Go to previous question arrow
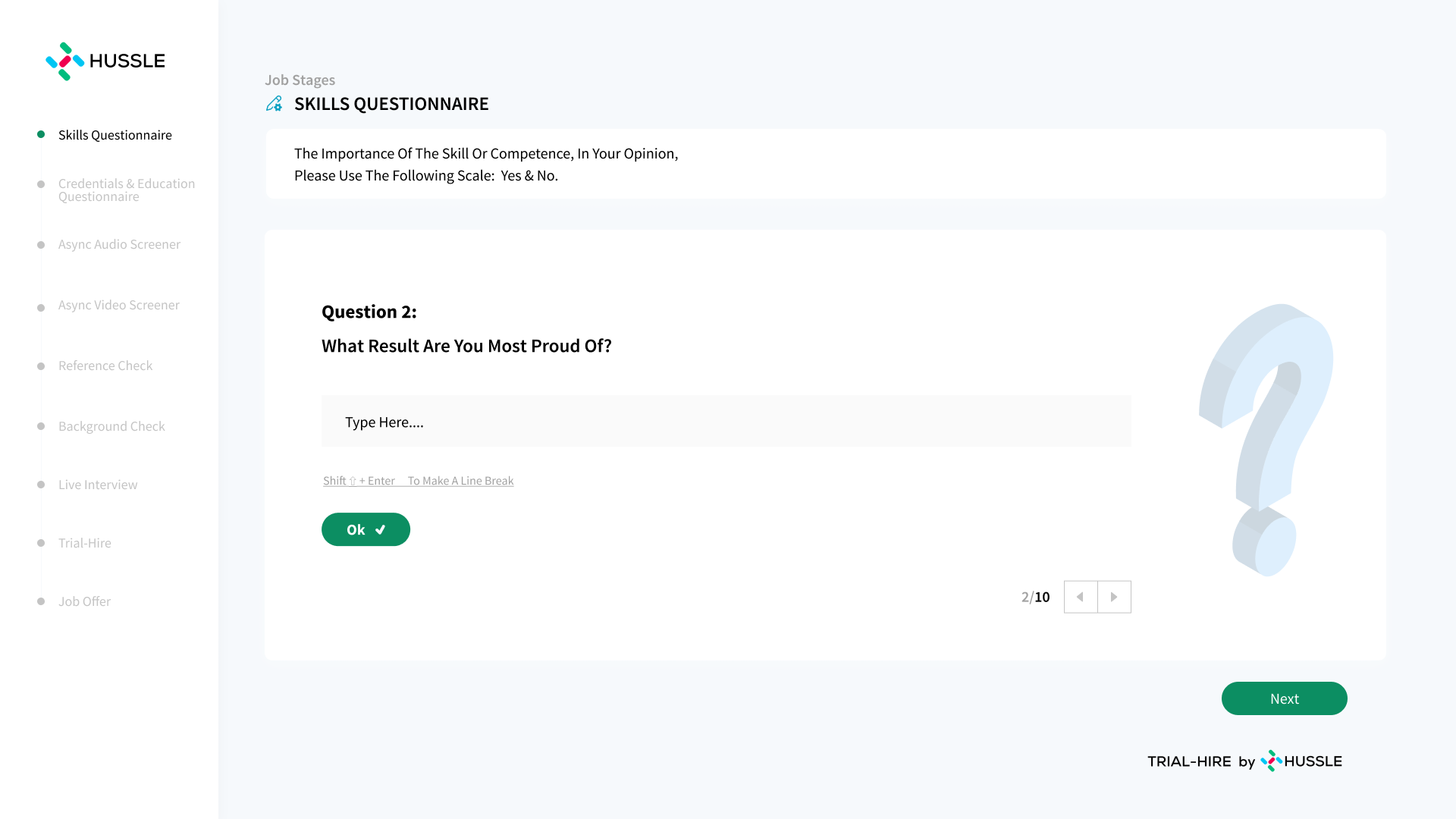This screenshot has height=819, width=1456. pos(1080,597)
